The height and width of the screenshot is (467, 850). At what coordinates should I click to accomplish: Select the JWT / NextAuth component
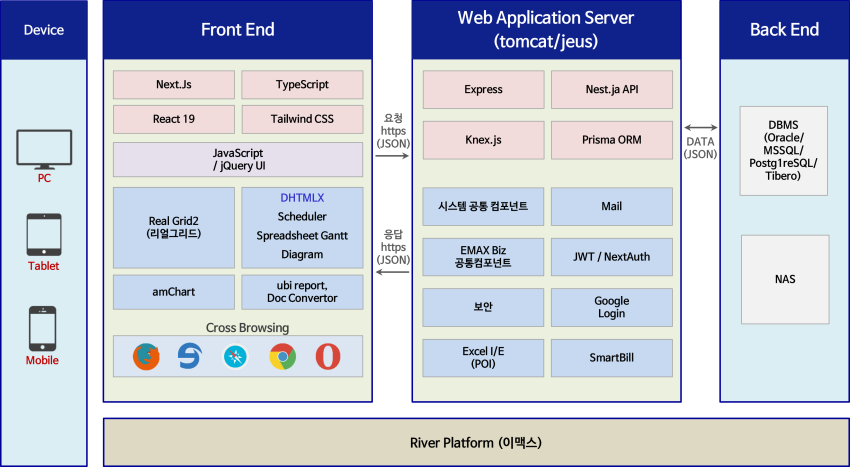point(611,257)
